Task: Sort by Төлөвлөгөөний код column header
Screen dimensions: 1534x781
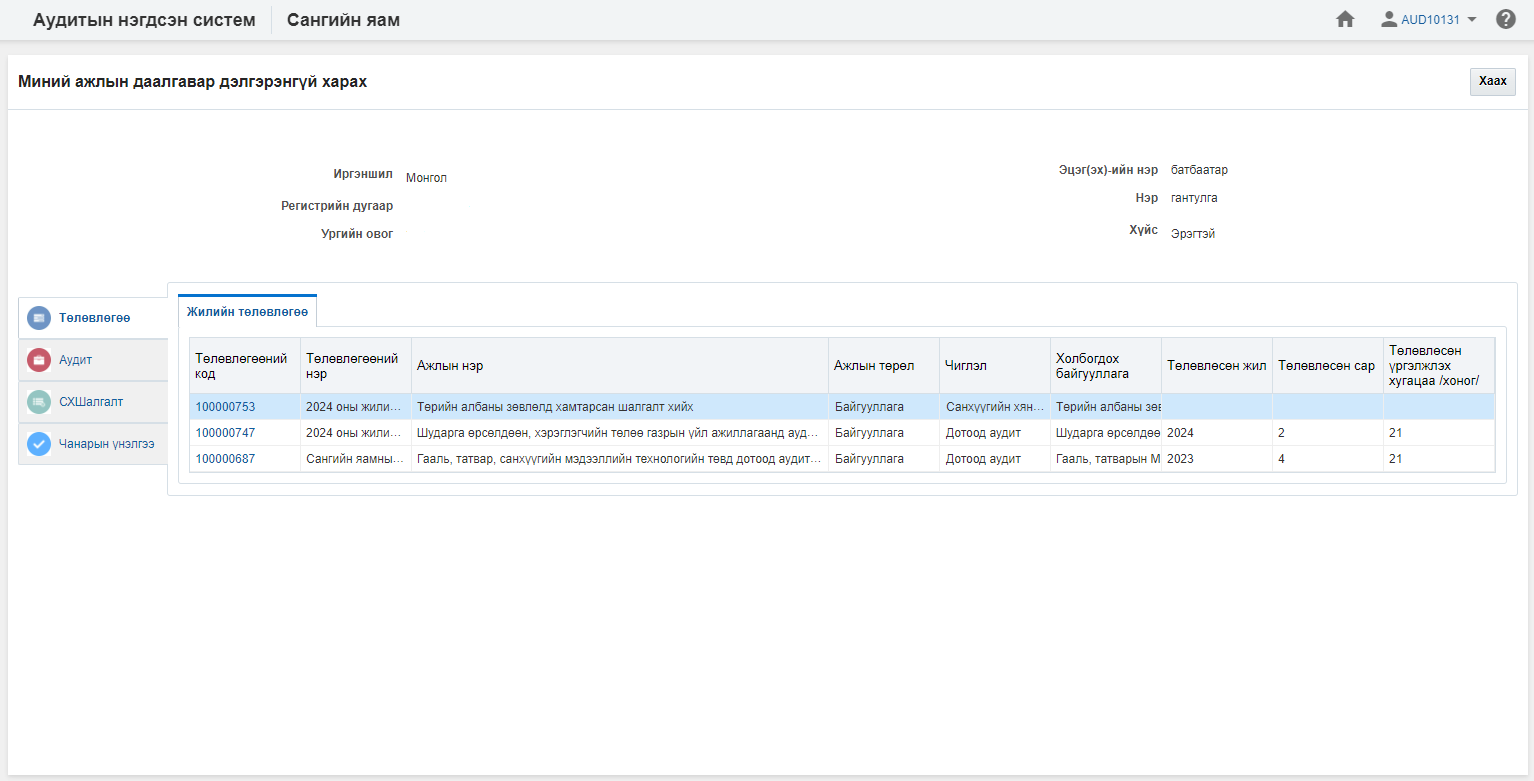Action: [x=245, y=366]
